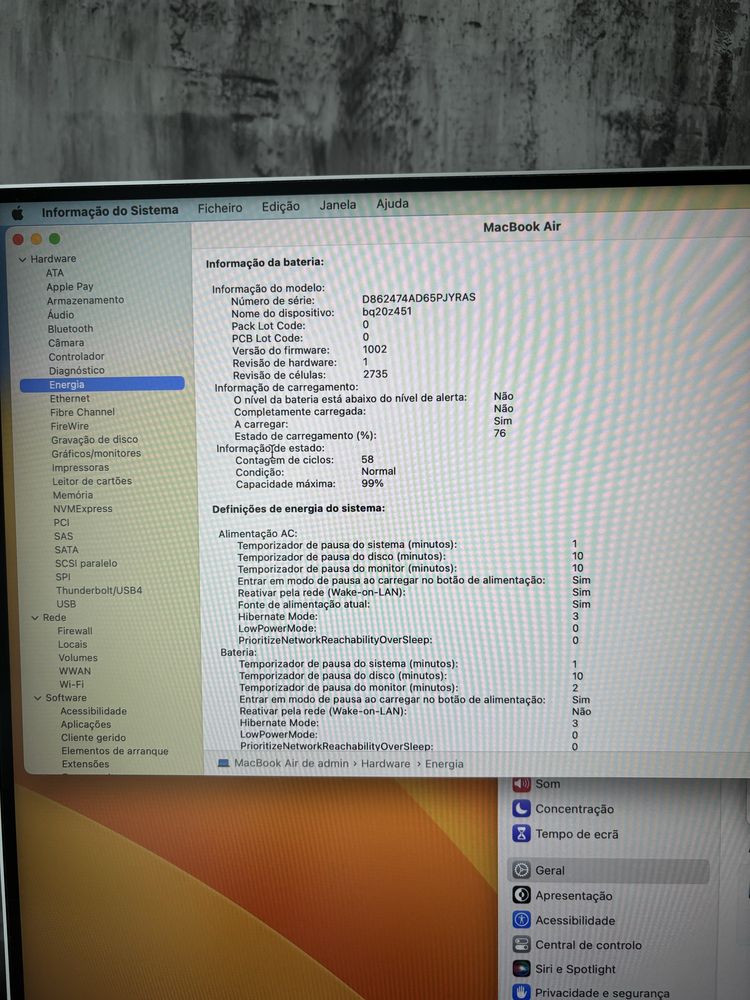Select Volumes under Rede
This screenshot has width=750, height=1000.
click(x=78, y=658)
